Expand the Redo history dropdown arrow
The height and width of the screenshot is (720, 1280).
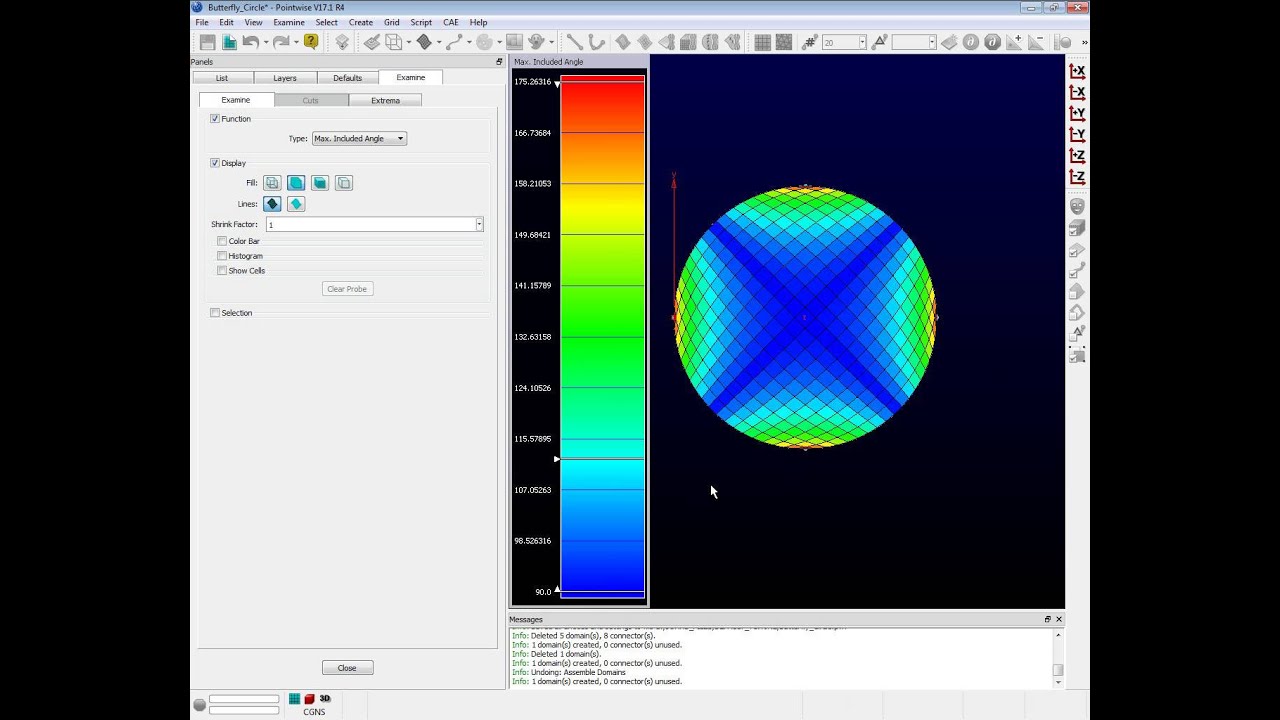point(296,42)
